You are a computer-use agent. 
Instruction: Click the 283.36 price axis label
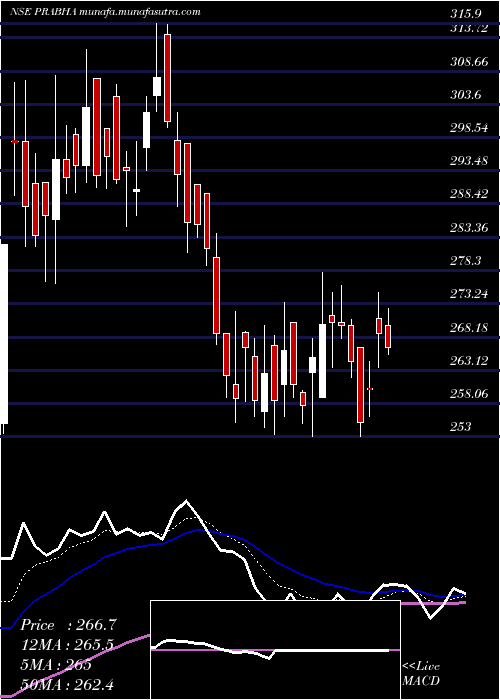[x=469, y=228]
